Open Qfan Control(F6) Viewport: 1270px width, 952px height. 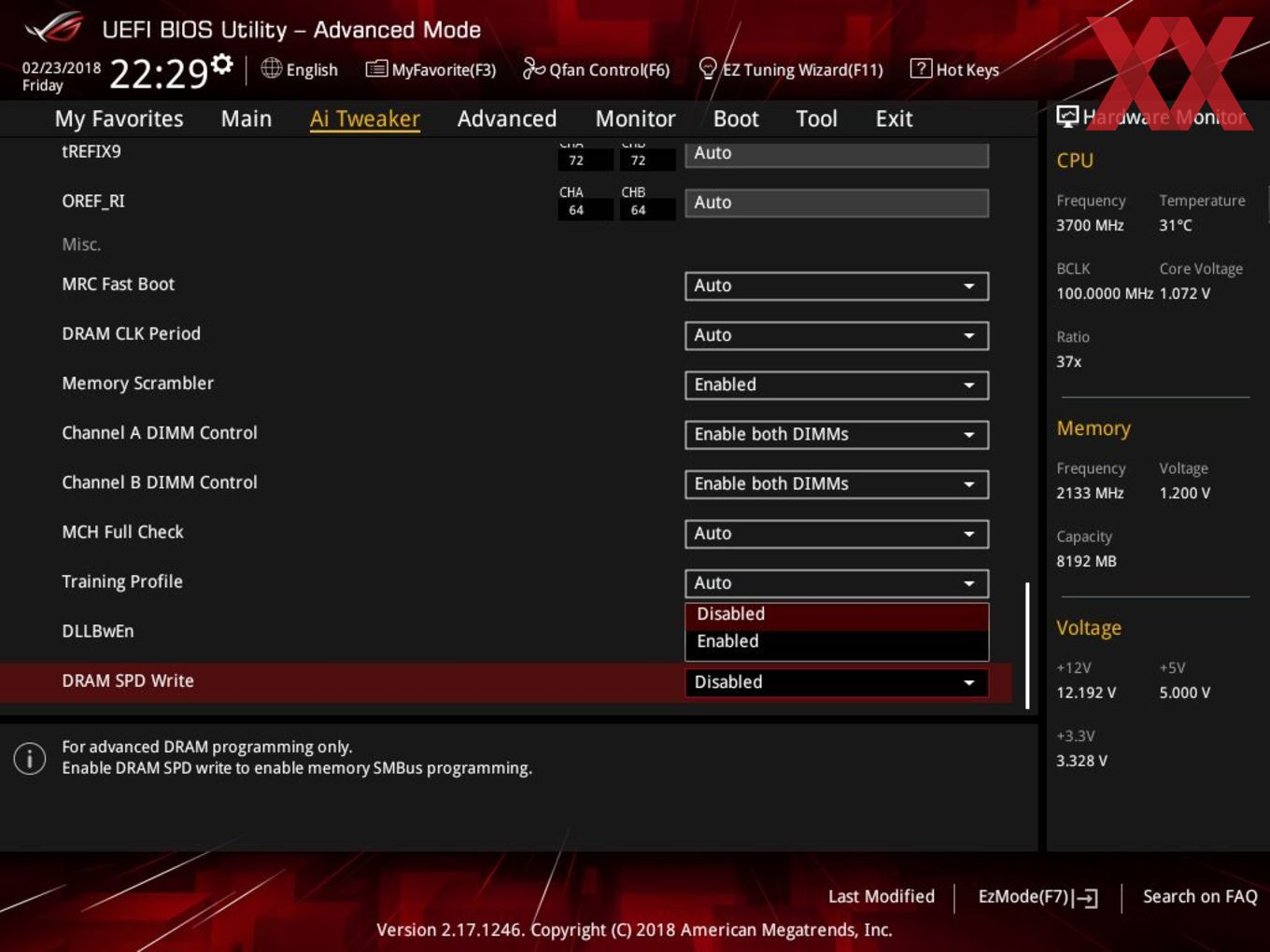[597, 69]
